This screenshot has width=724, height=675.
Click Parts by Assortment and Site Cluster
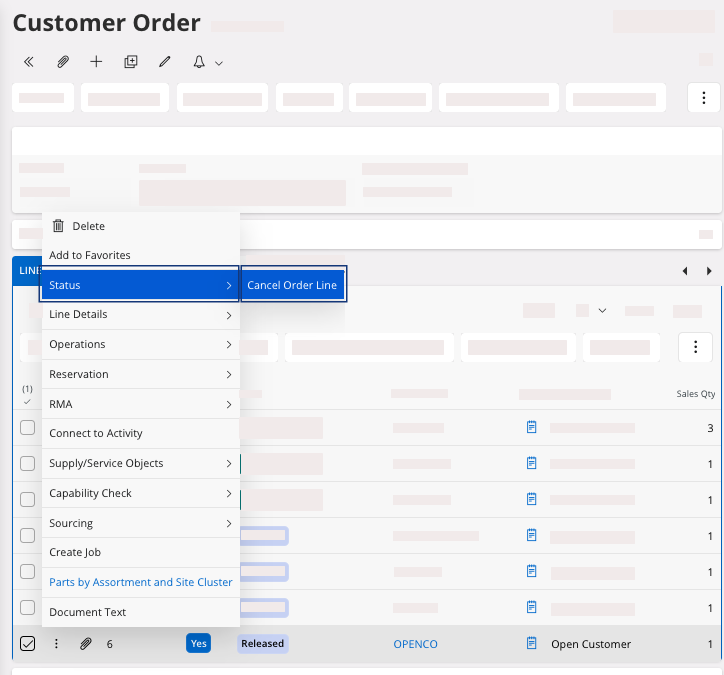(140, 582)
